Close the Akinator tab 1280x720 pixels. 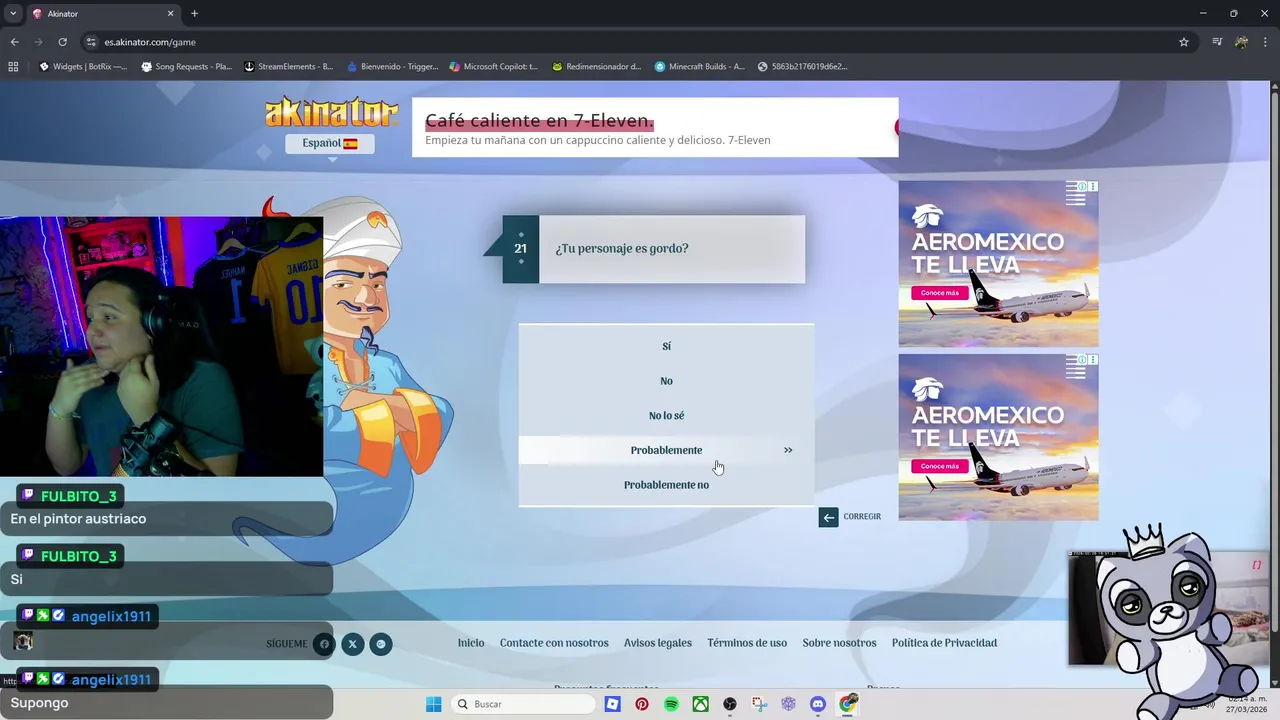[x=170, y=14]
